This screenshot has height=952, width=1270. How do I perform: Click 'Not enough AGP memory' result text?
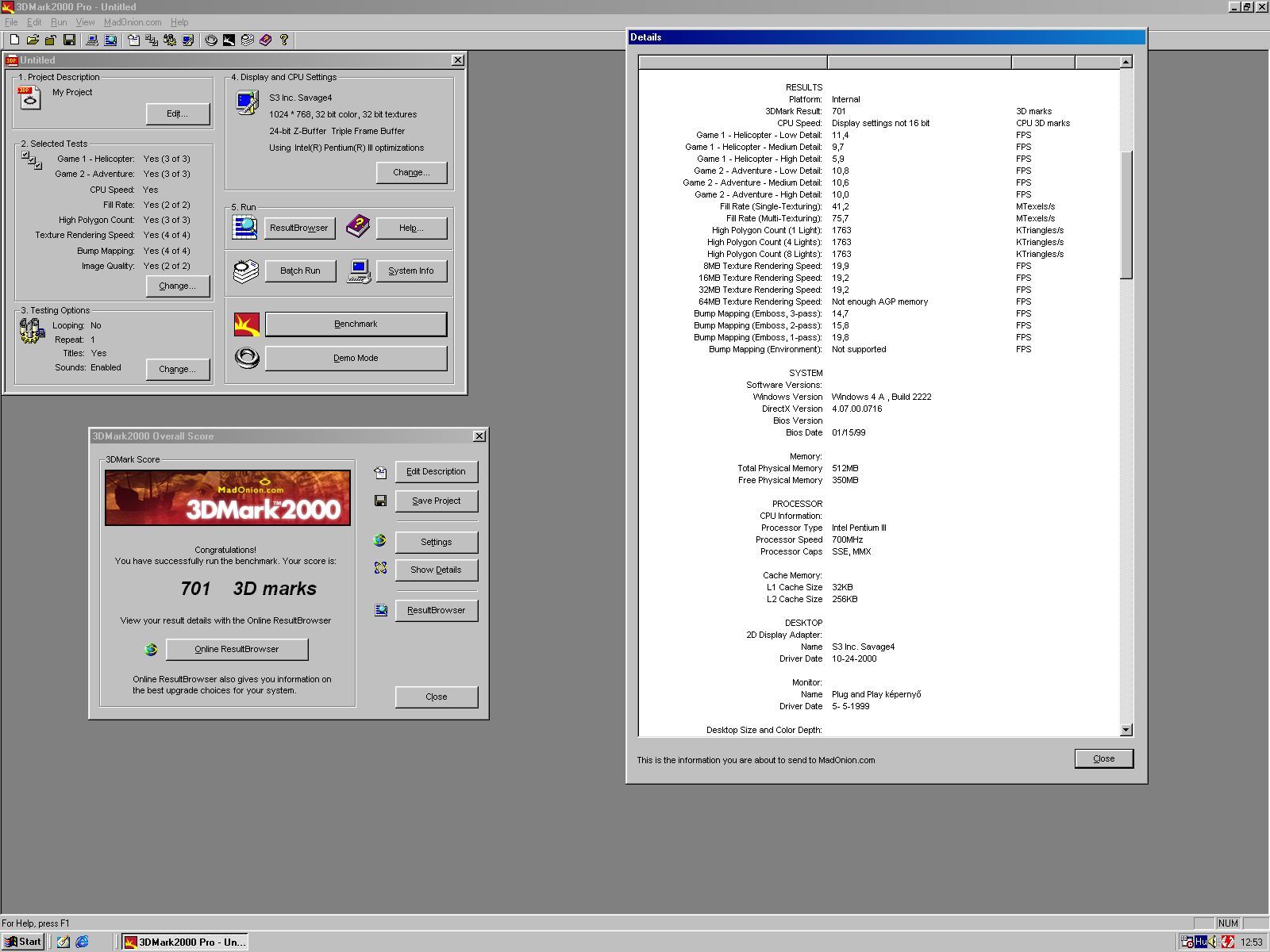pos(879,301)
